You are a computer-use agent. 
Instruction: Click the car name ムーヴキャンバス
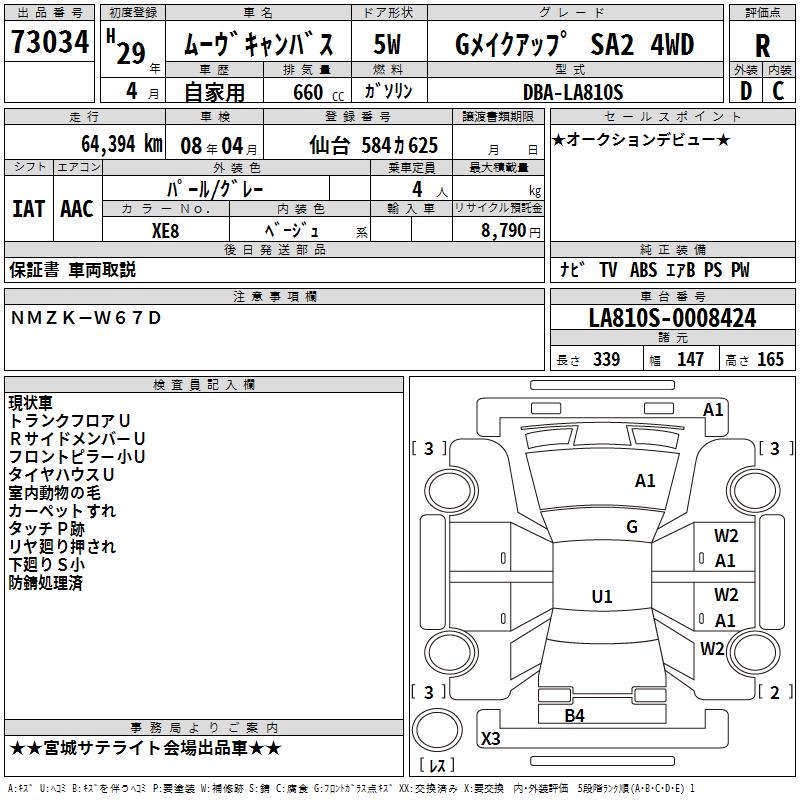point(258,44)
